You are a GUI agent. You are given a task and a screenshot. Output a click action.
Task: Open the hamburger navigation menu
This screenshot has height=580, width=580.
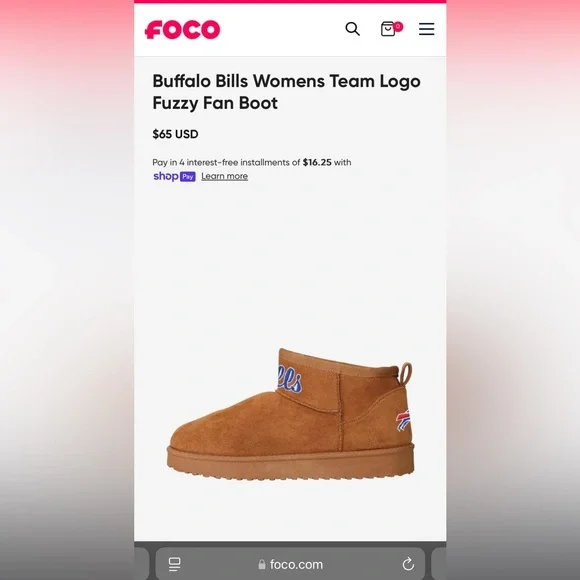click(426, 29)
